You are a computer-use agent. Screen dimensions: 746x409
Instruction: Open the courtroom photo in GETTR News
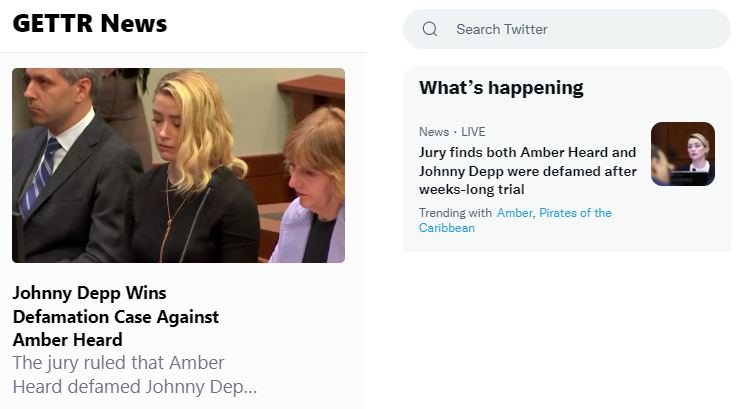178,165
